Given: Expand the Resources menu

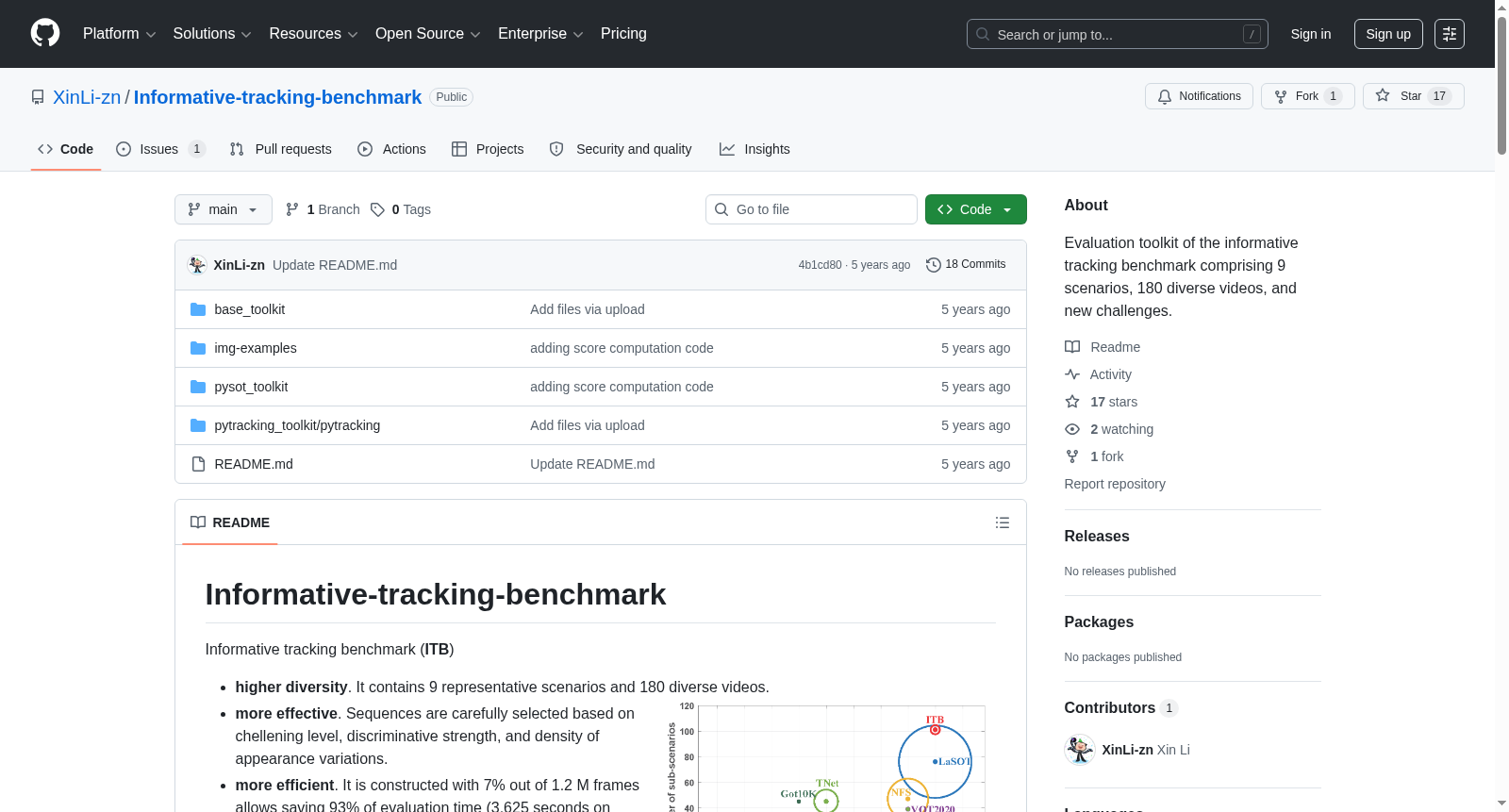Looking at the screenshot, I should [313, 34].
